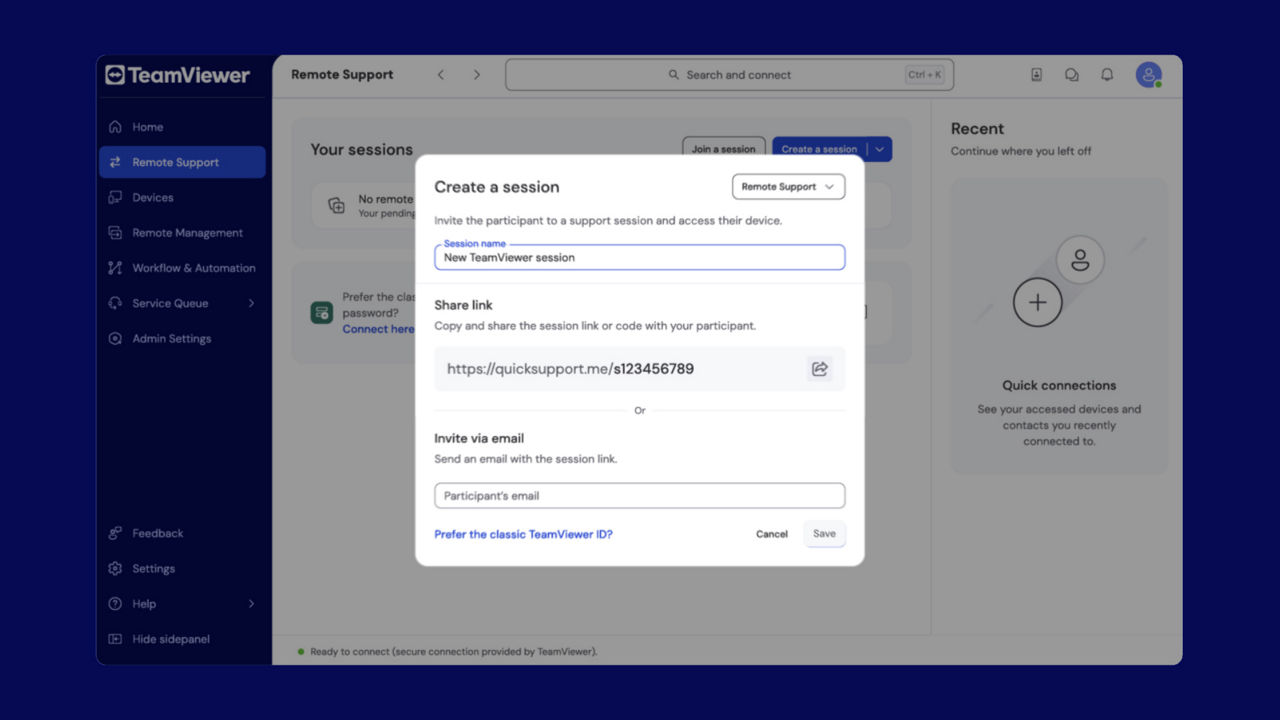The width and height of the screenshot is (1280, 720).
Task: Click the plus add connection circle
Action: pos(1037,302)
